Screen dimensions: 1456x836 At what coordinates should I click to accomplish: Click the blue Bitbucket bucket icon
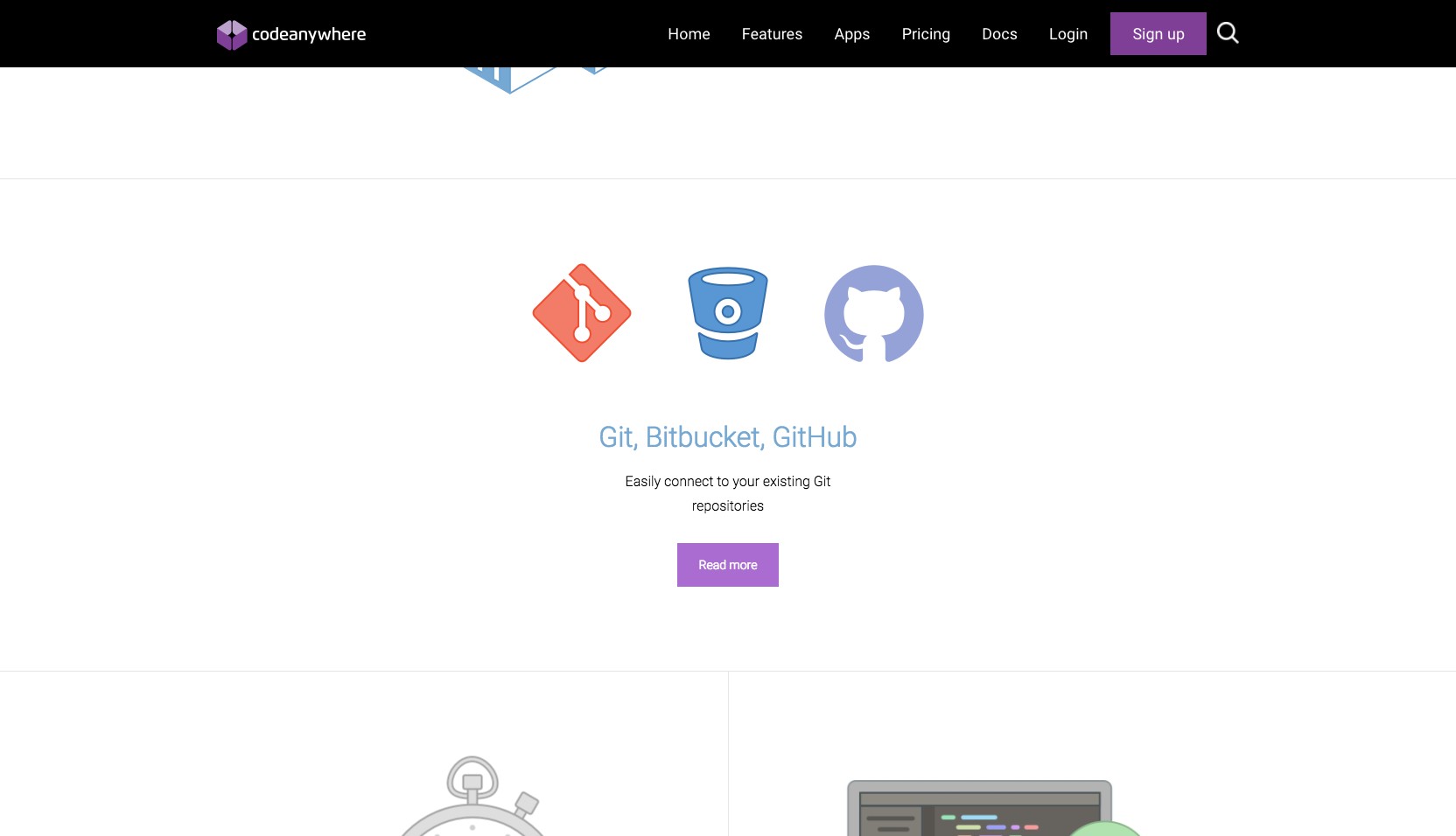(728, 313)
